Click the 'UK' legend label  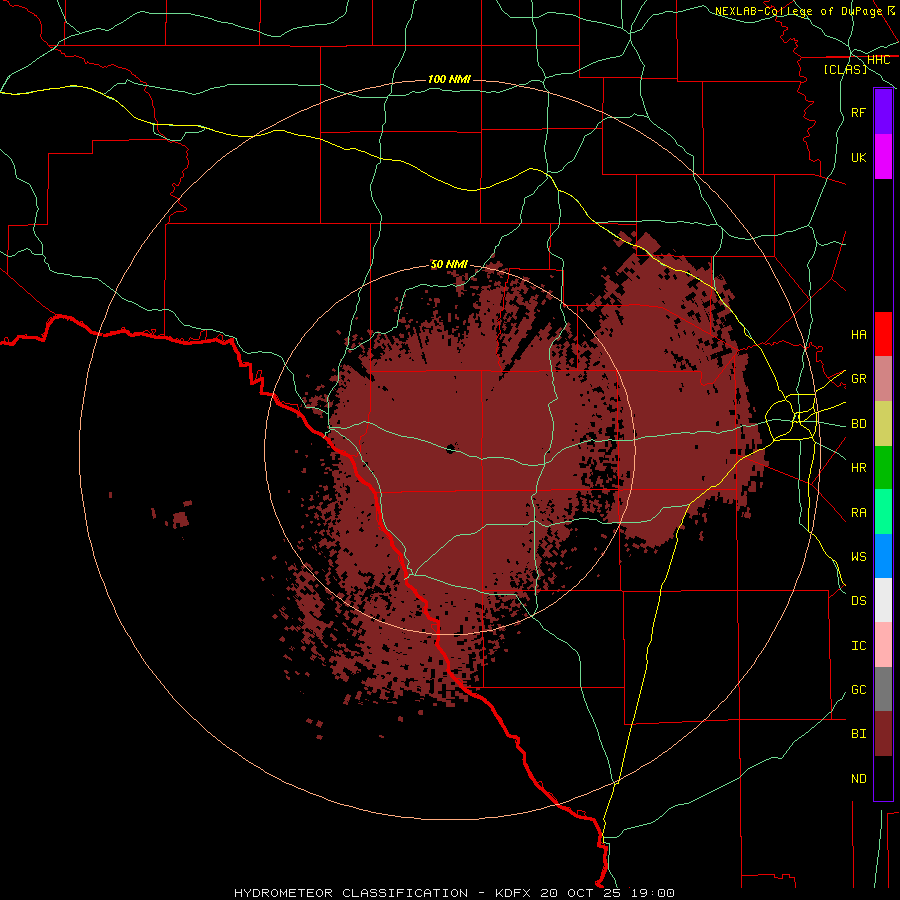pyautogui.click(x=858, y=158)
